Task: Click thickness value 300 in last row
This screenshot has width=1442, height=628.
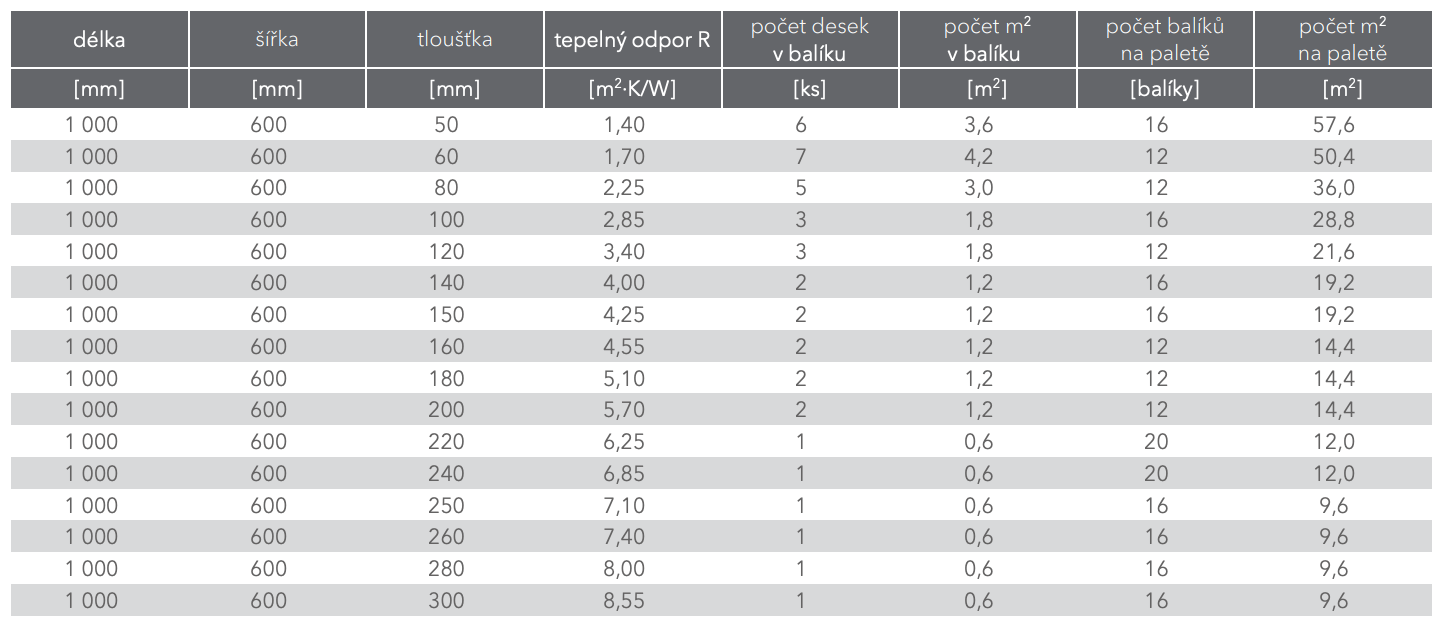Action: click(x=447, y=601)
